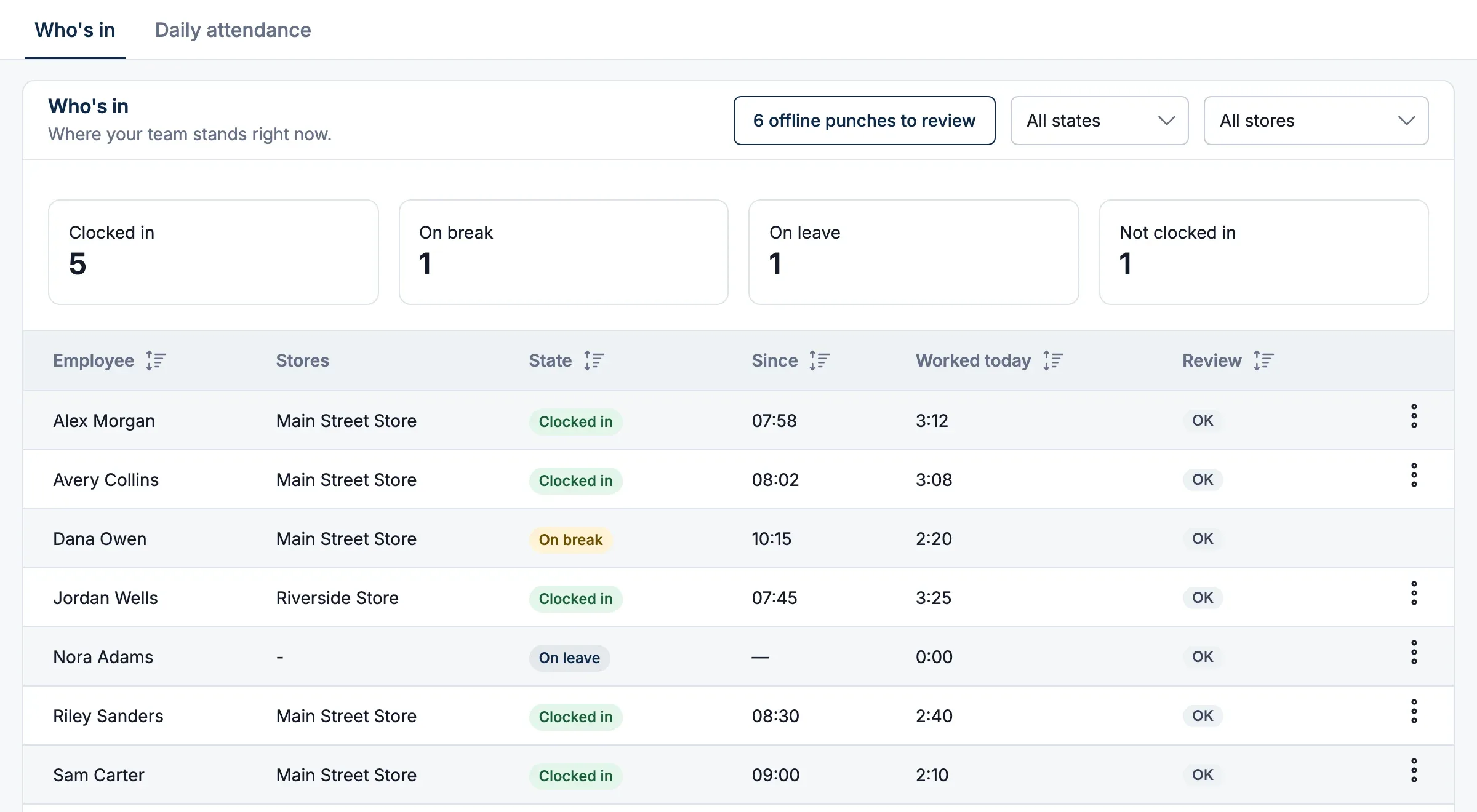Click the Clocked in summary card

coord(214,252)
